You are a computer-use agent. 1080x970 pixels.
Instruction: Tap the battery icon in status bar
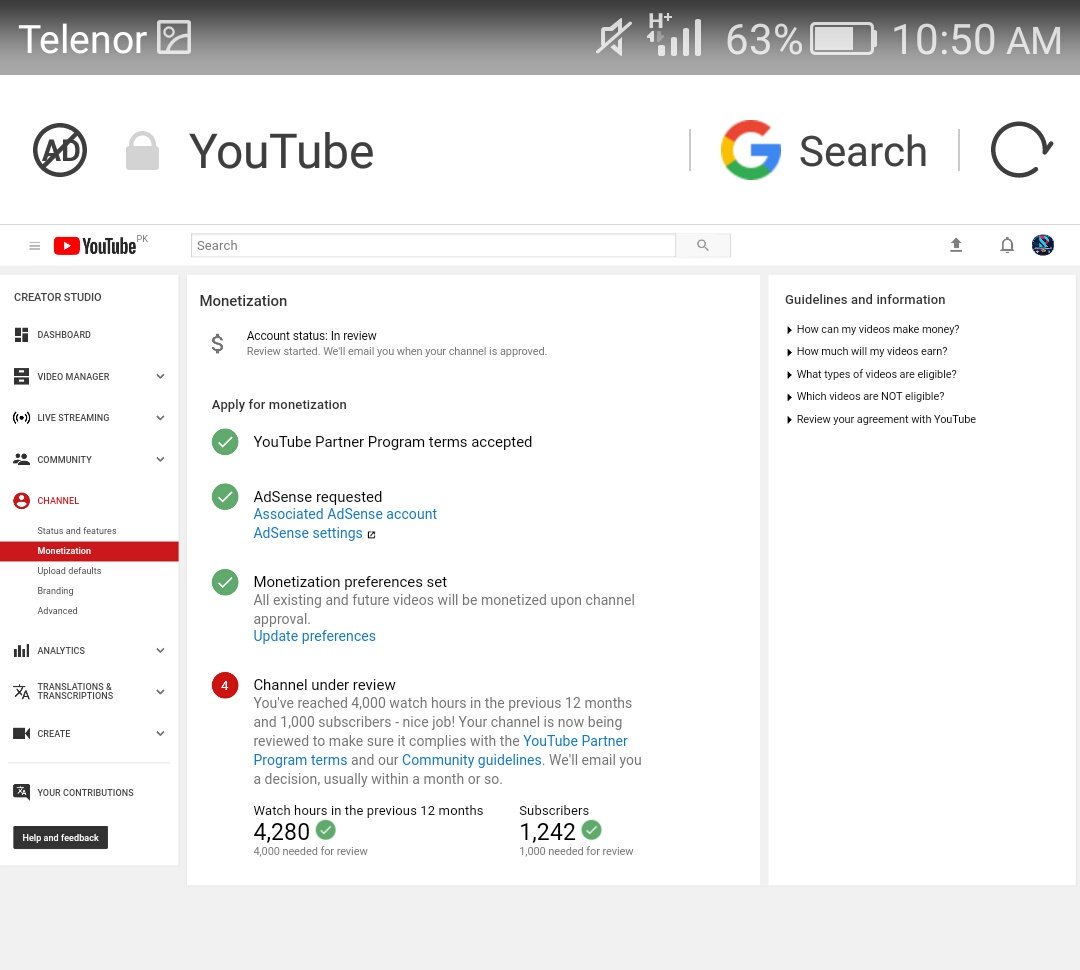coord(843,39)
